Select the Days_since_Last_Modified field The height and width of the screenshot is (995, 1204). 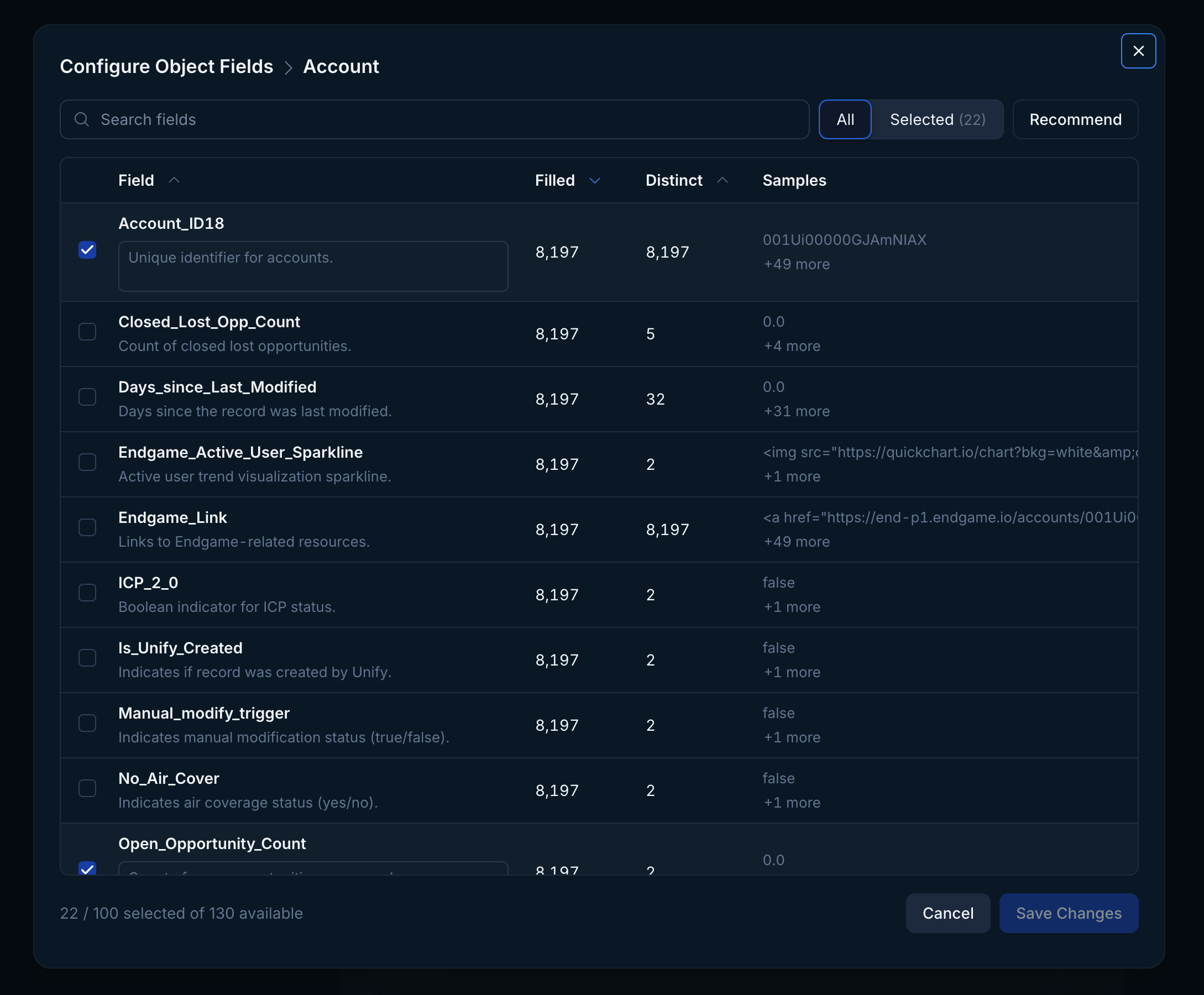click(87, 397)
